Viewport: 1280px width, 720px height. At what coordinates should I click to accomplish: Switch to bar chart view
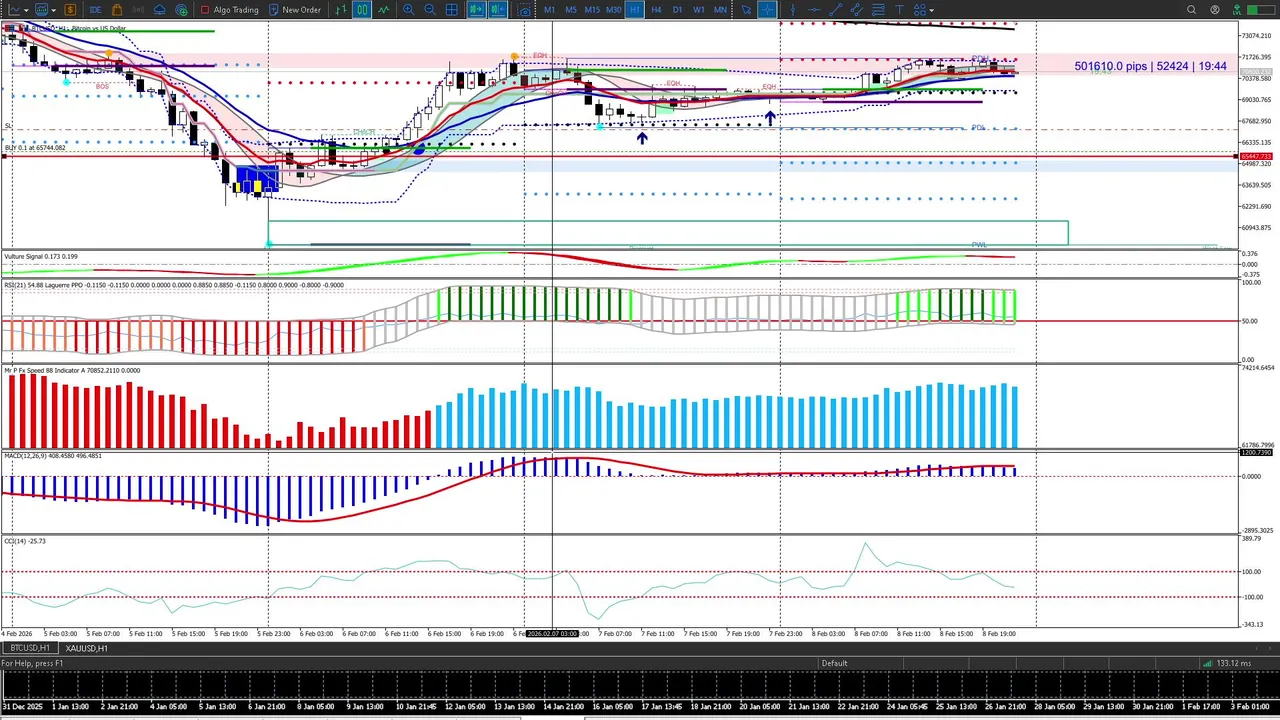pyautogui.click(x=341, y=10)
